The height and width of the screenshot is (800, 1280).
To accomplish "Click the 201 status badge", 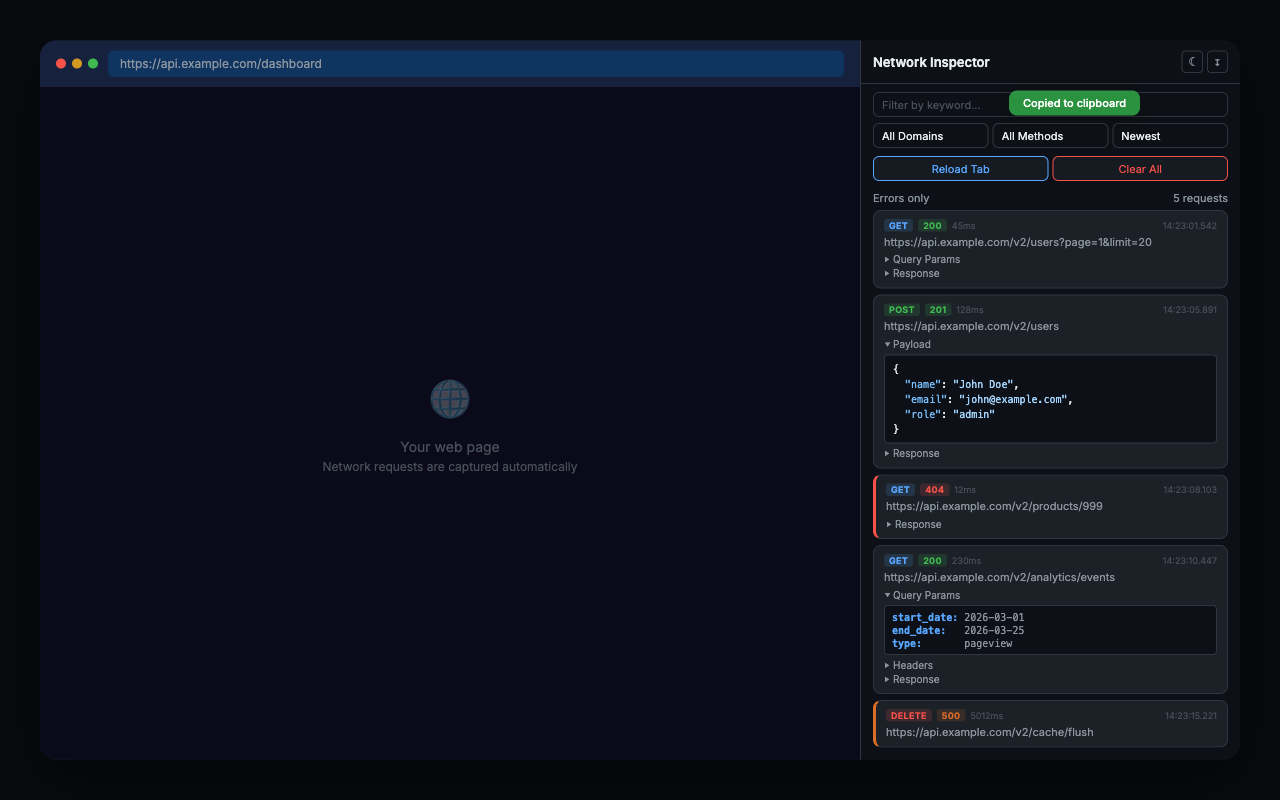I will coord(937,310).
